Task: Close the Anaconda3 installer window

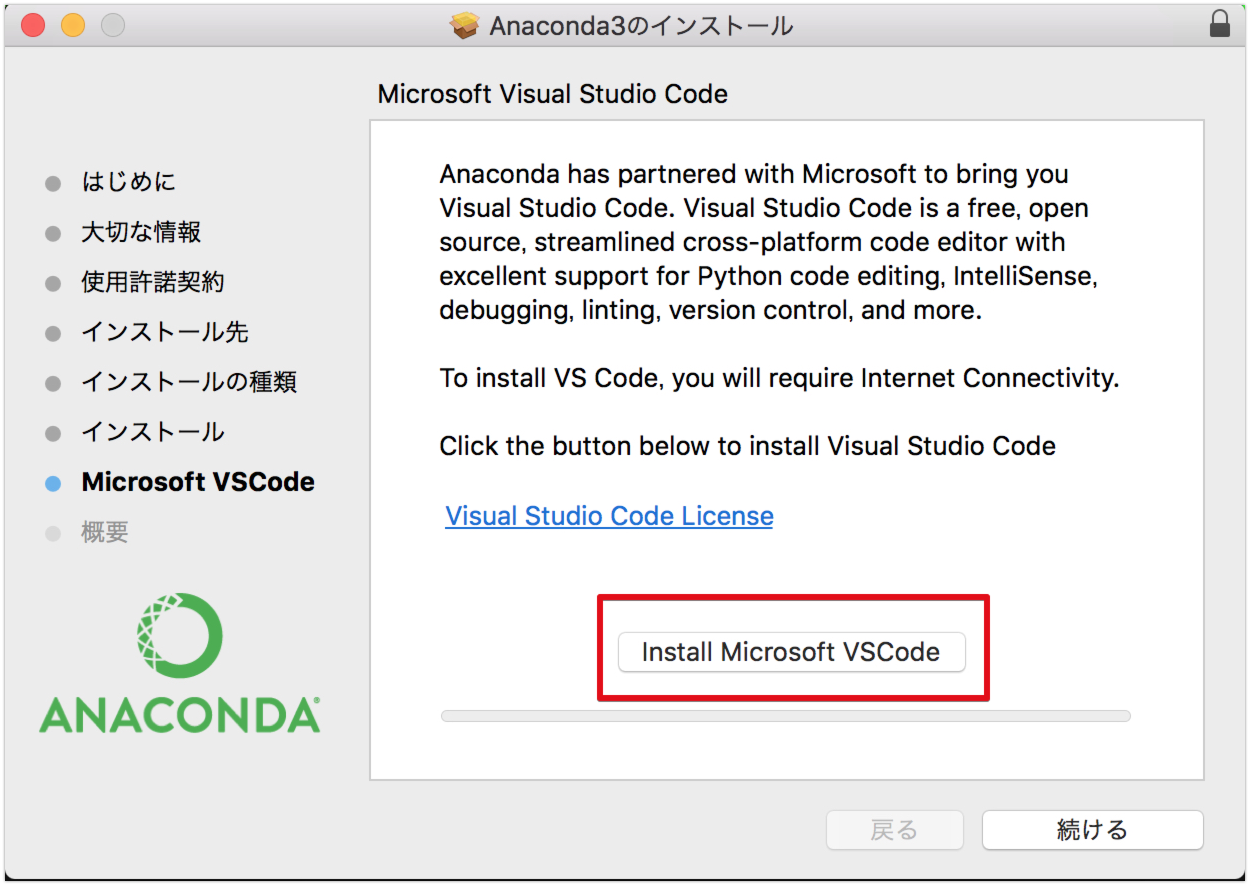Action: (33, 26)
